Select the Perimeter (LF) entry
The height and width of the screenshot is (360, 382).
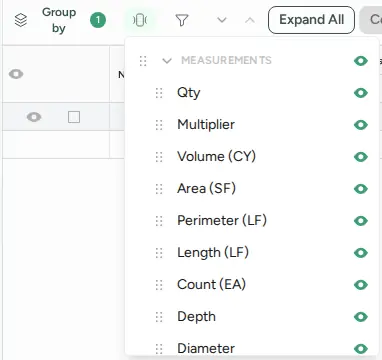tap(222, 221)
